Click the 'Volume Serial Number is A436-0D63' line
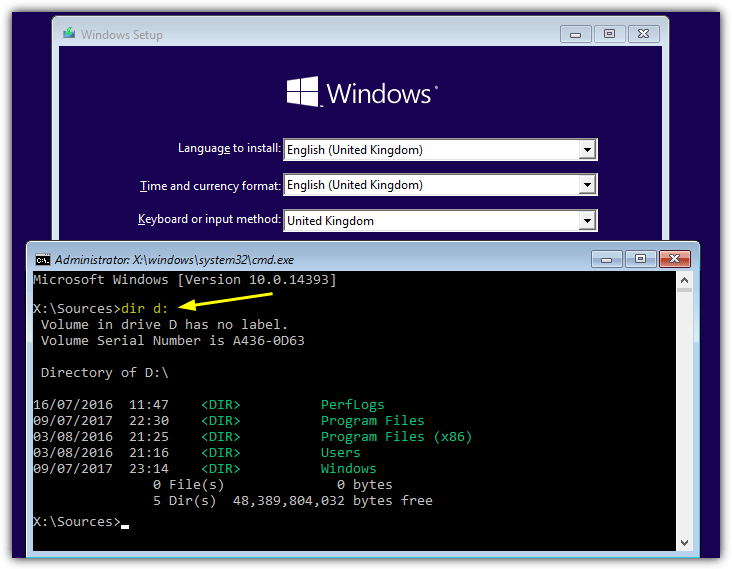The image size is (732, 569). [x=173, y=341]
